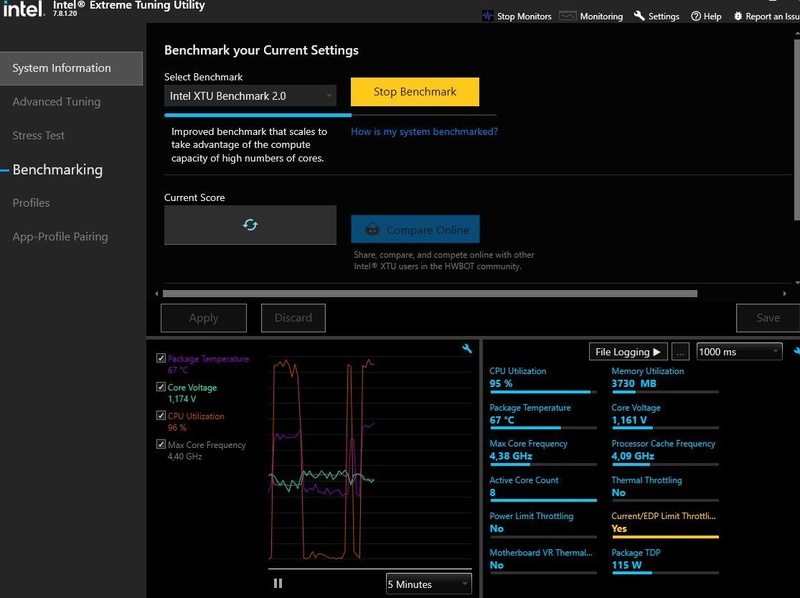
Task: Click the file logging browse ellipsis button
Action: click(x=680, y=352)
